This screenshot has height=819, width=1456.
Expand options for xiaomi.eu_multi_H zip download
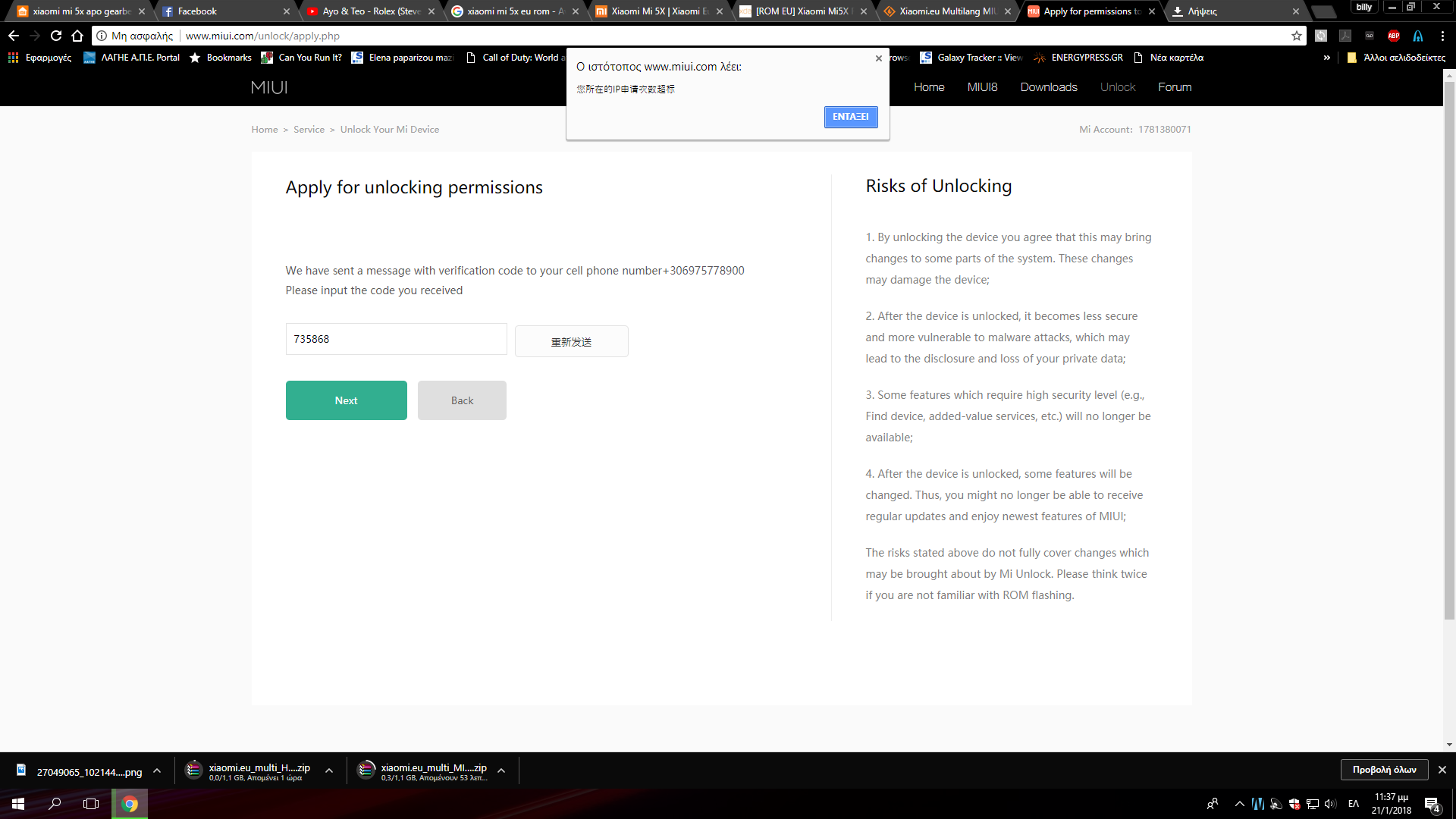click(329, 771)
